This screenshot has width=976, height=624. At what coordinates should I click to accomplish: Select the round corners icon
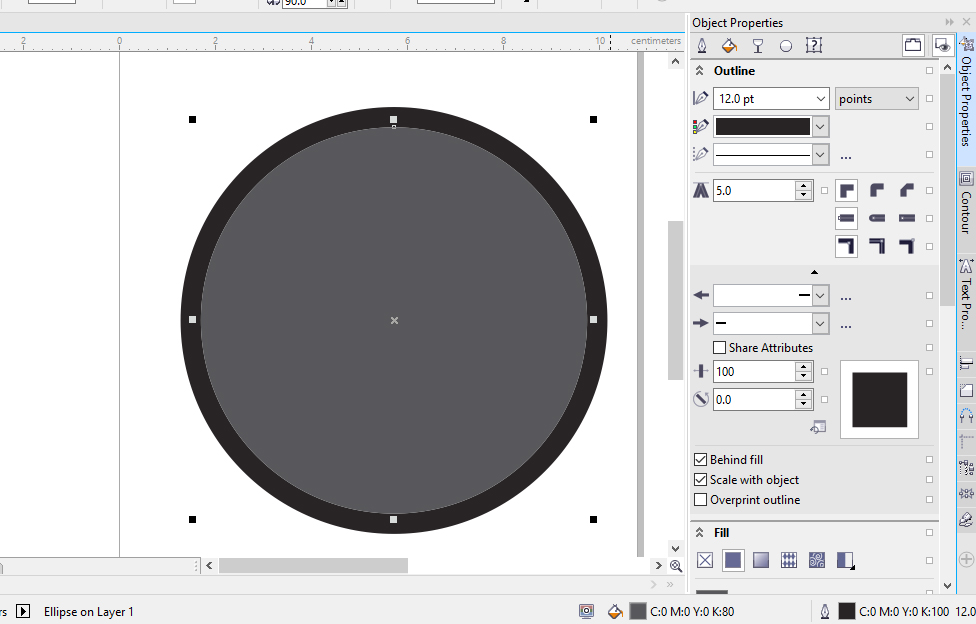(876, 191)
